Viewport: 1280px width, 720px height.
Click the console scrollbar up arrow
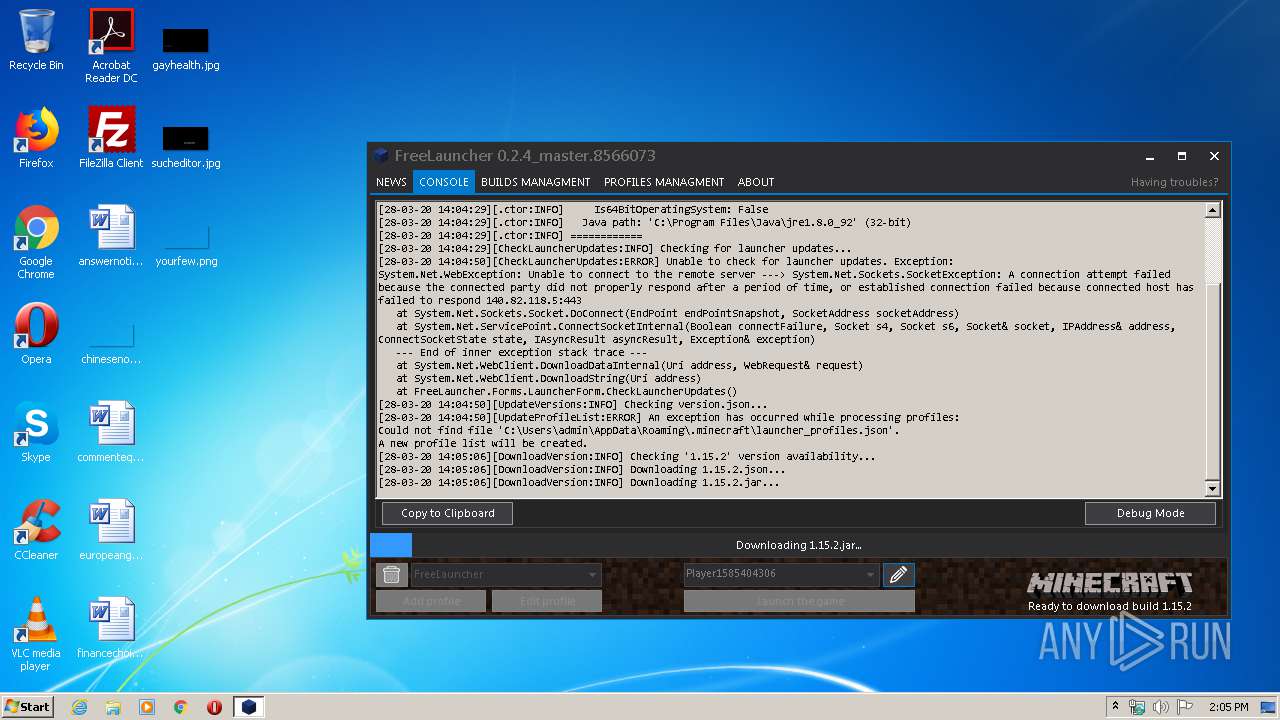(1212, 210)
